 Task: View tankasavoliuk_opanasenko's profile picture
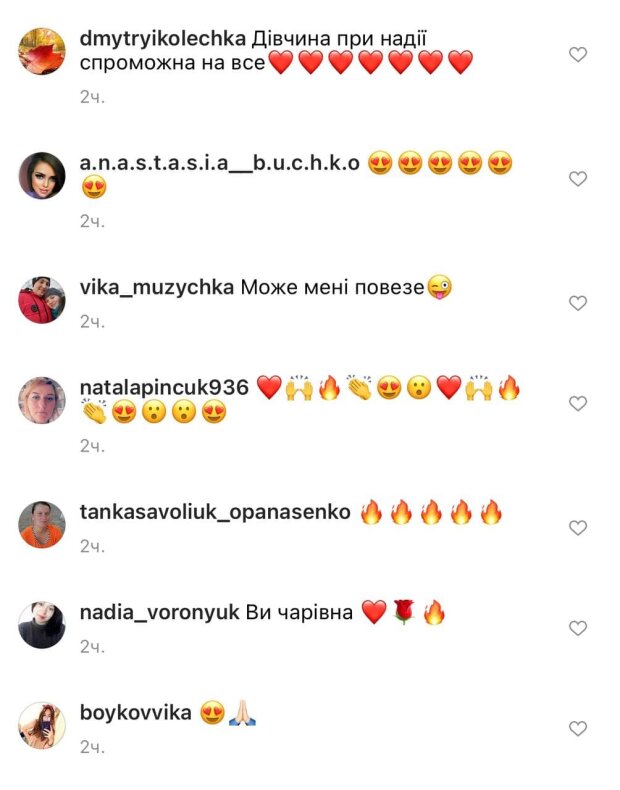click(42, 524)
